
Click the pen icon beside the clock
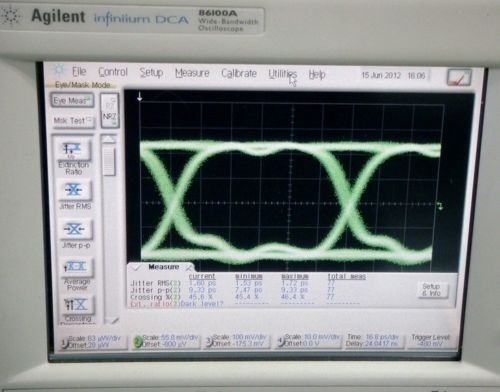pyautogui.click(x=459, y=78)
